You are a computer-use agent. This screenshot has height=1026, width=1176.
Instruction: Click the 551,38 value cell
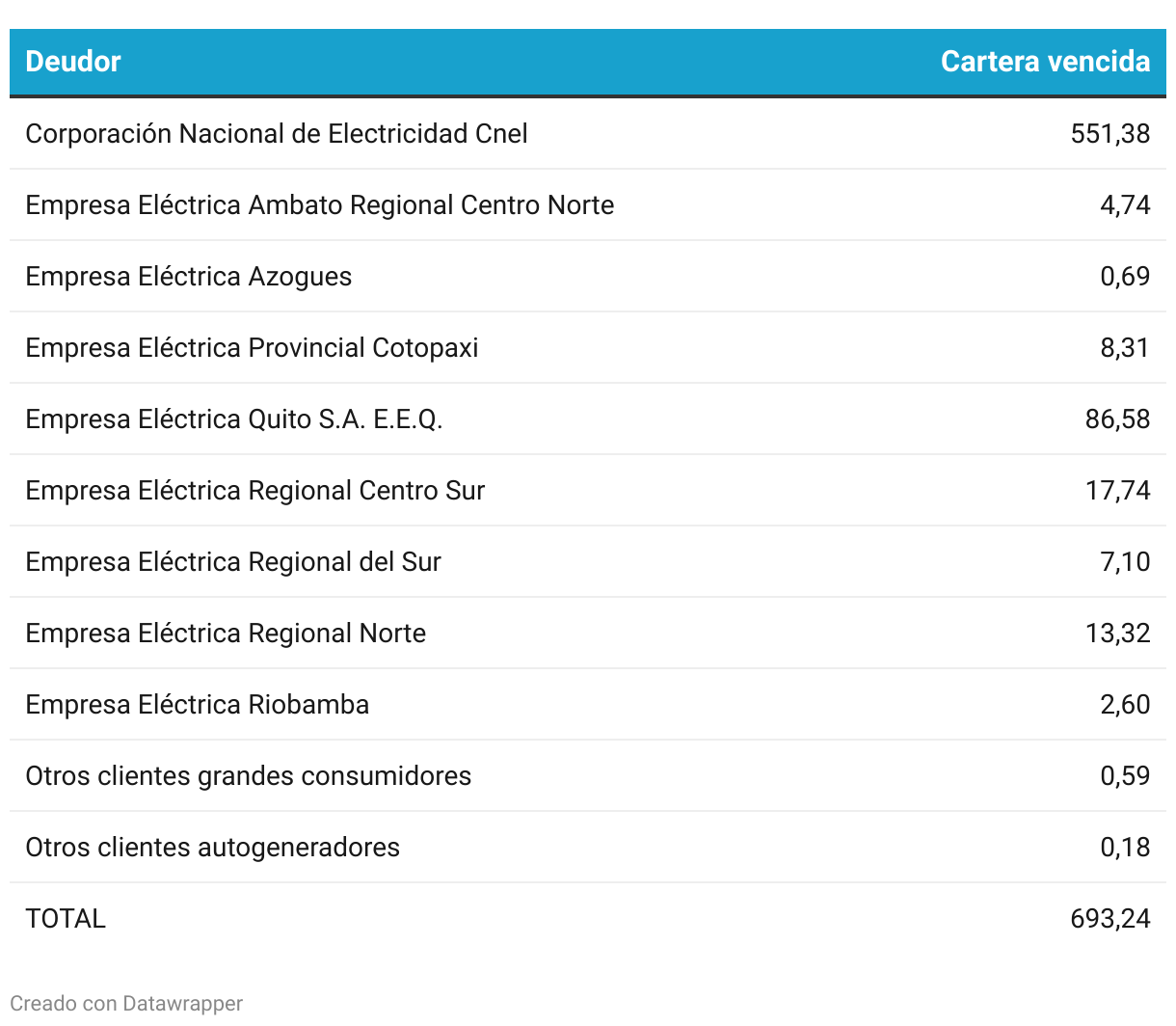(1109, 134)
